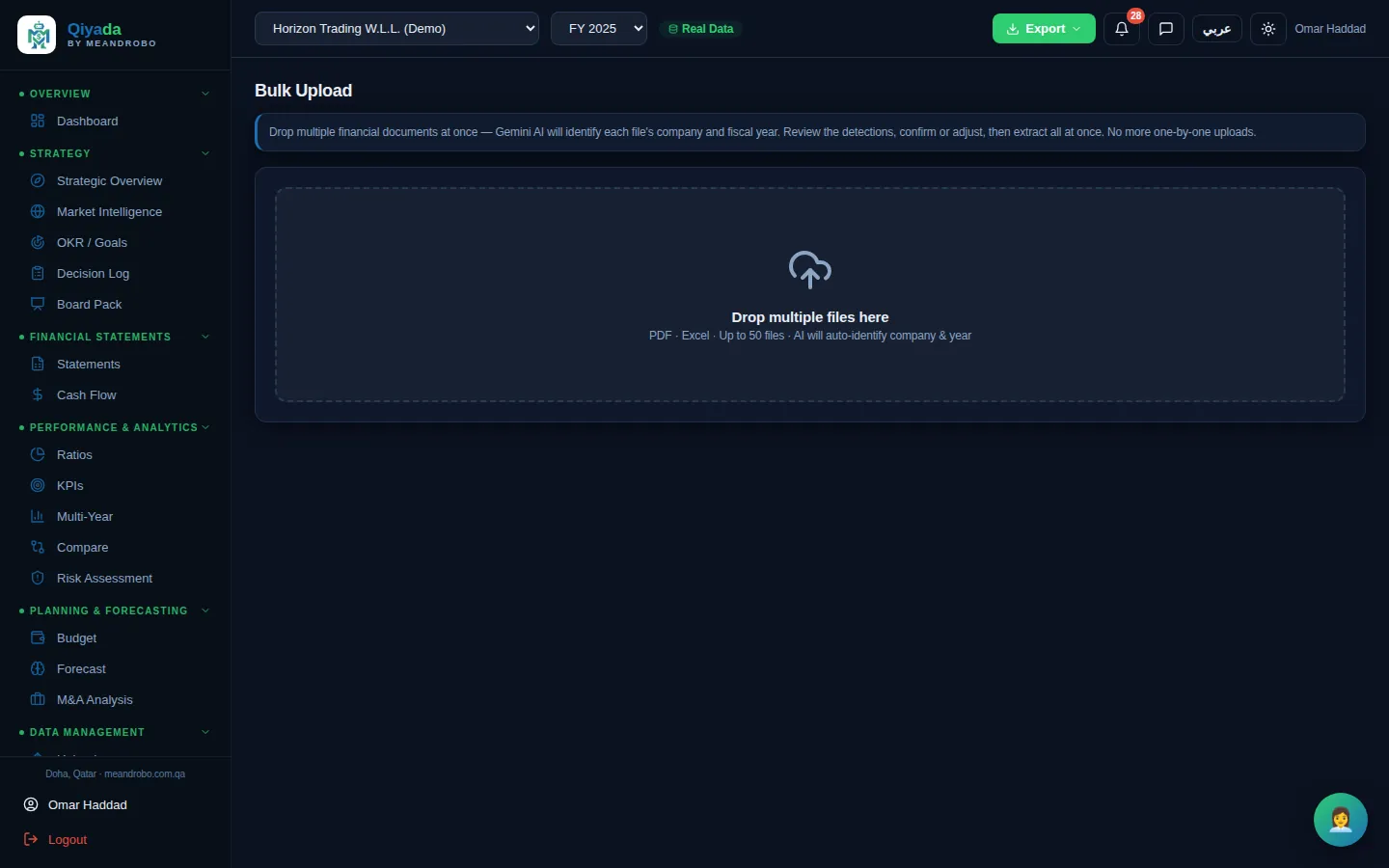The height and width of the screenshot is (868, 1389).
Task: Click the cloud upload icon
Action: click(810, 270)
